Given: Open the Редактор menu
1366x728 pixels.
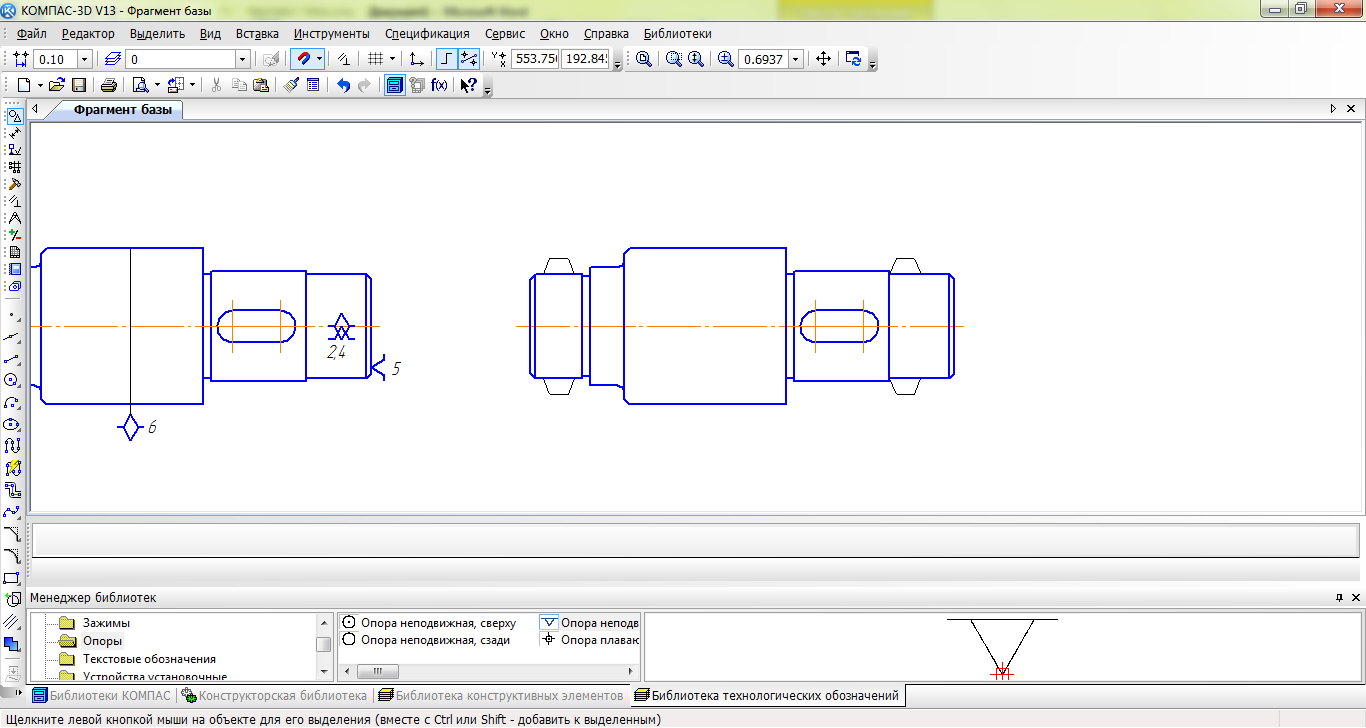Looking at the screenshot, I should (88, 33).
